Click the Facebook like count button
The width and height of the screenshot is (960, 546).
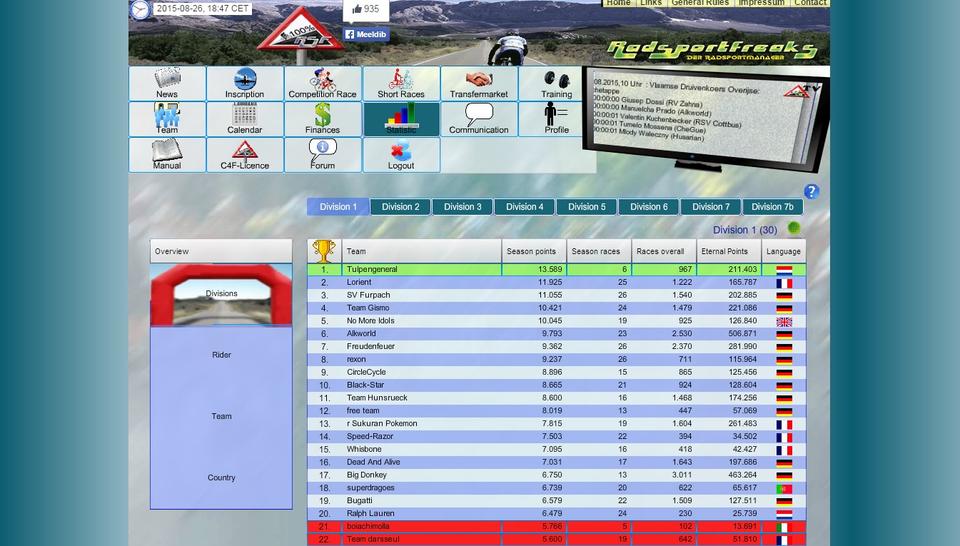[365, 9]
